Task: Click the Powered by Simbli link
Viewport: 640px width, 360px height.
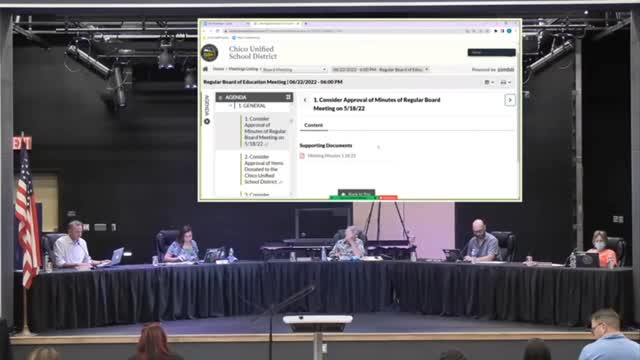Action: [x=493, y=69]
